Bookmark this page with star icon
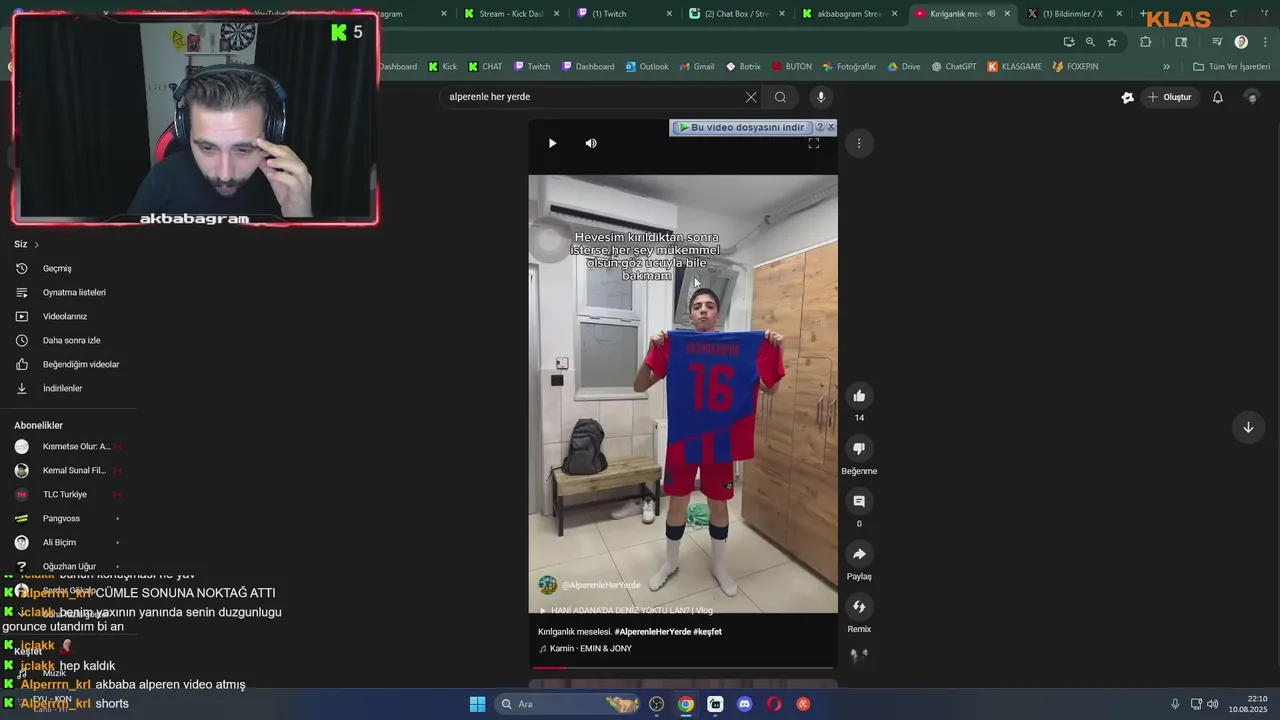The image size is (1280, 720). tap(1112, 42)
